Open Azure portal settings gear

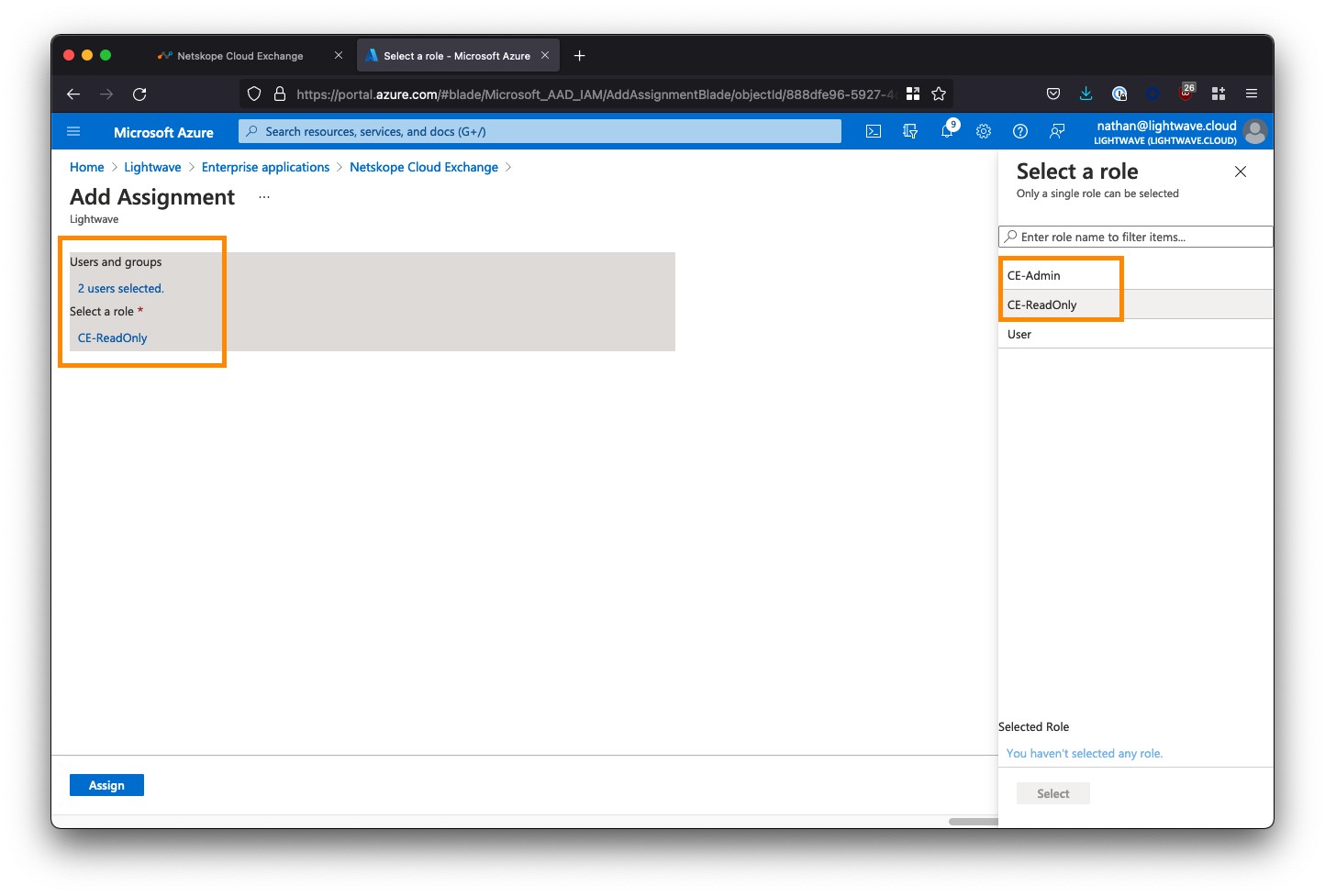pyautogui.click(x=984, y=131)
